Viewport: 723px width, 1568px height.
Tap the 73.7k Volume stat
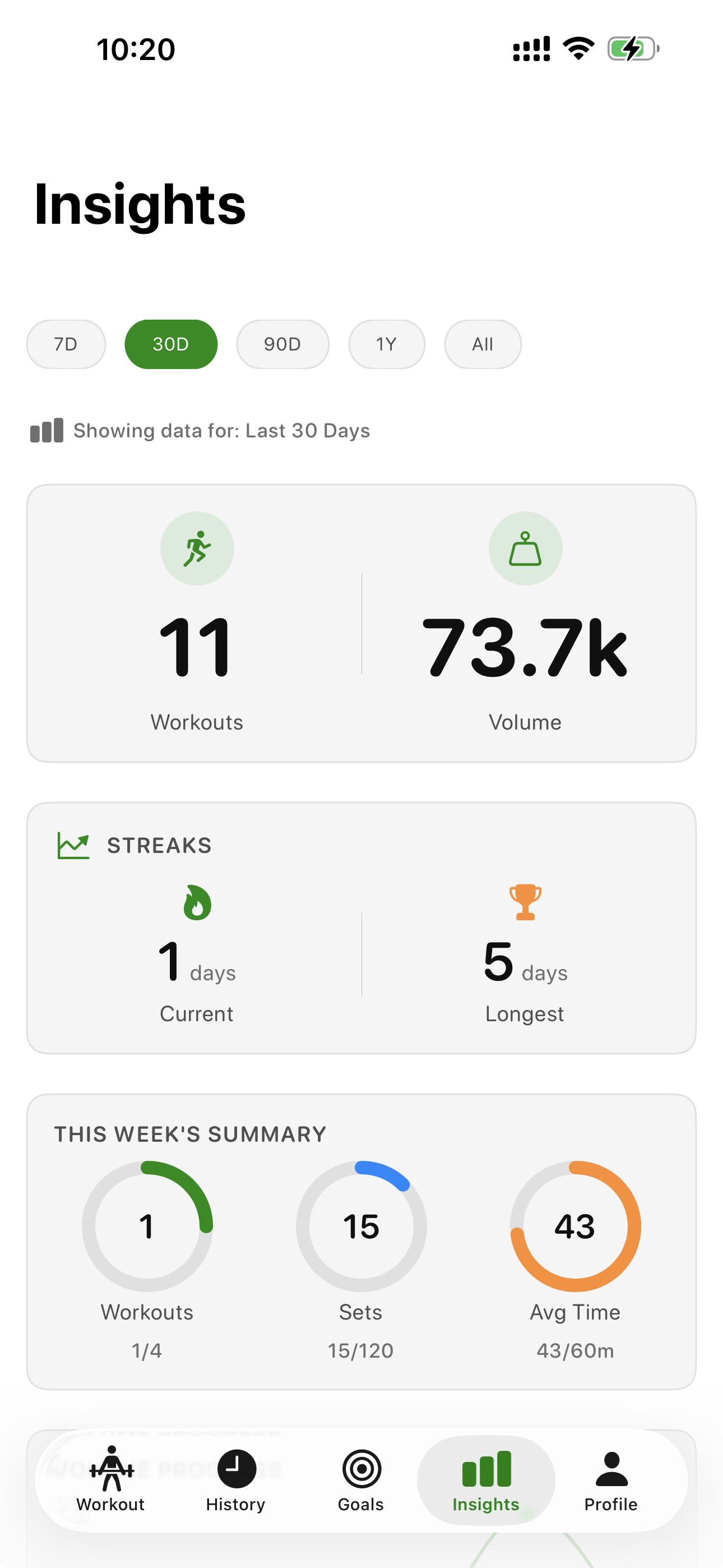pyautogui.click(x=525, y=648)
